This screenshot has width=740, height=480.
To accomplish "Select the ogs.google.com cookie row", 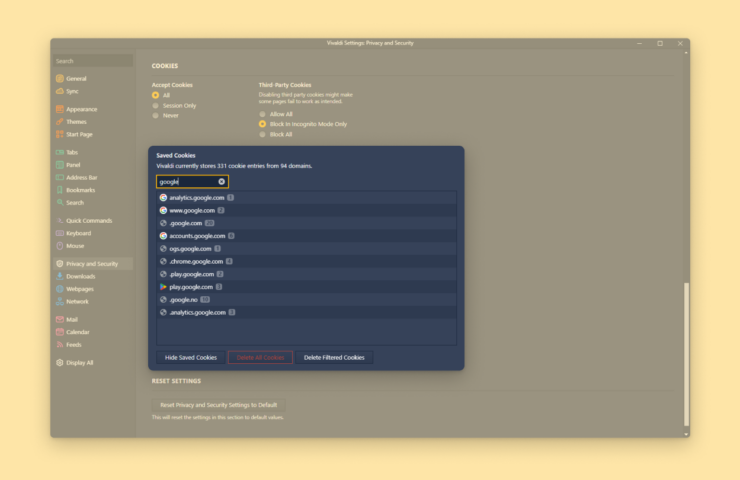I will [306, 249].
